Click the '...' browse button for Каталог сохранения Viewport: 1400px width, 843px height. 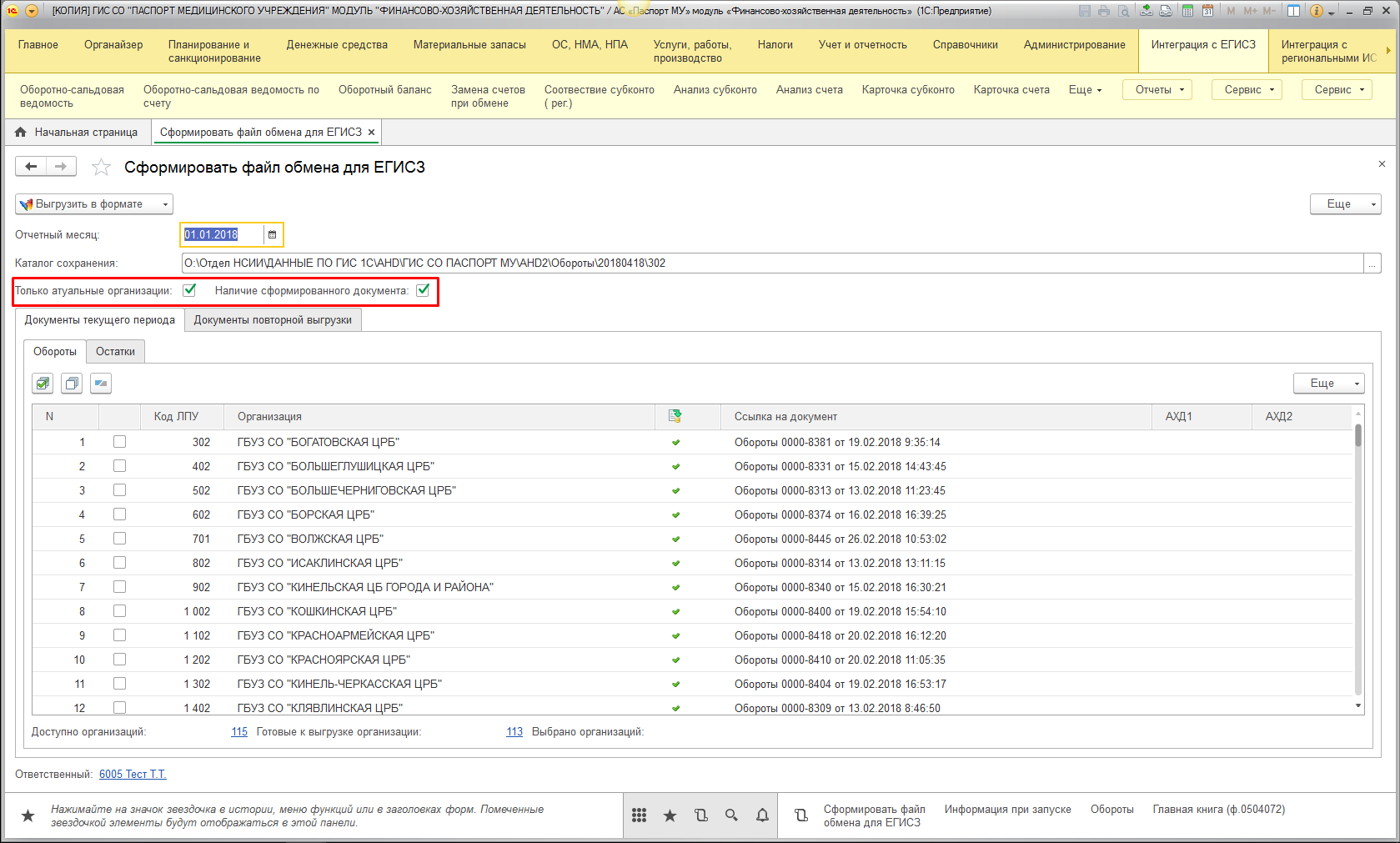point(1372,263)
